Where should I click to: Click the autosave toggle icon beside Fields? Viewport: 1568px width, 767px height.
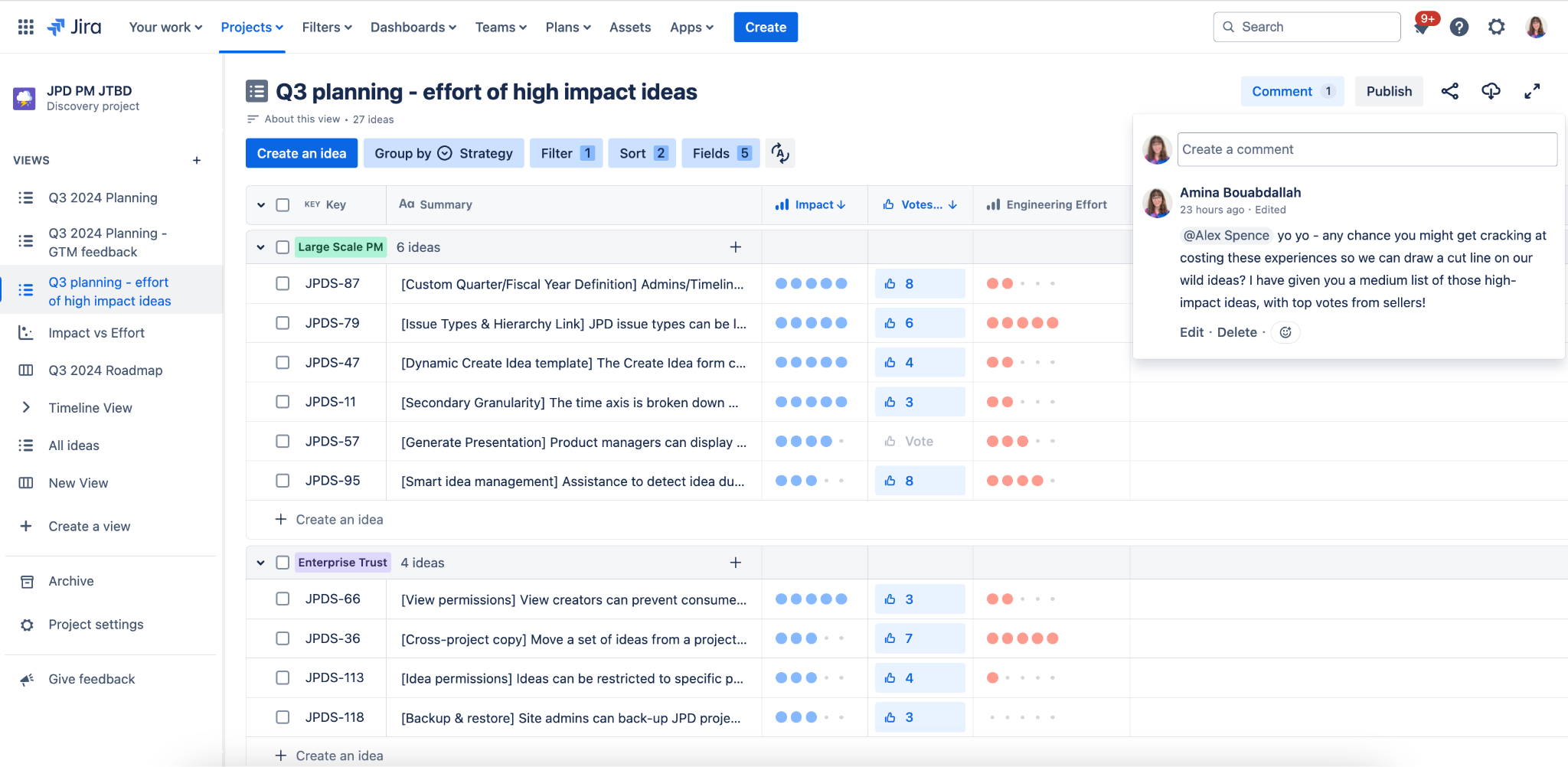pos(780,153)
